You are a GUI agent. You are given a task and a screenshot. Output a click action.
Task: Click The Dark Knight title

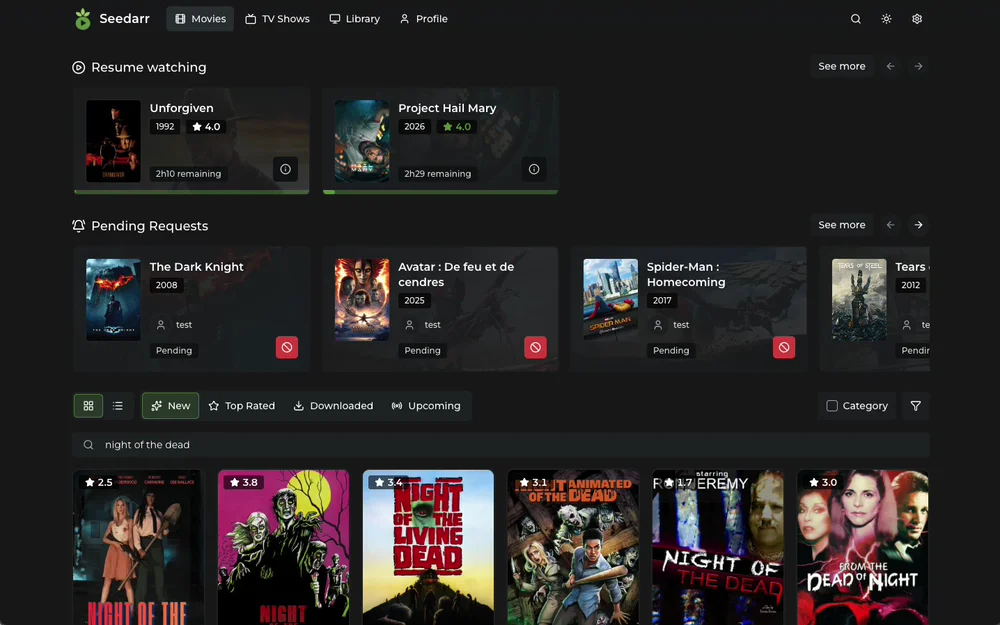tap(196, 267)
